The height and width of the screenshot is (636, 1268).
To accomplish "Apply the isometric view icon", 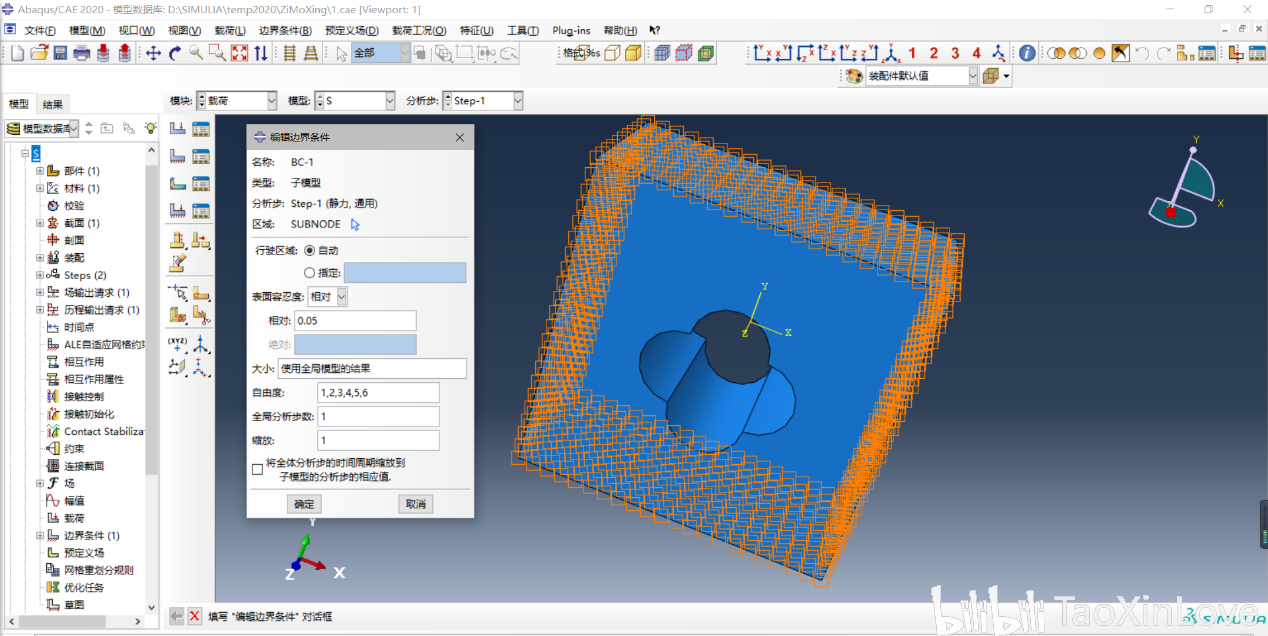I will pos(890,53).
